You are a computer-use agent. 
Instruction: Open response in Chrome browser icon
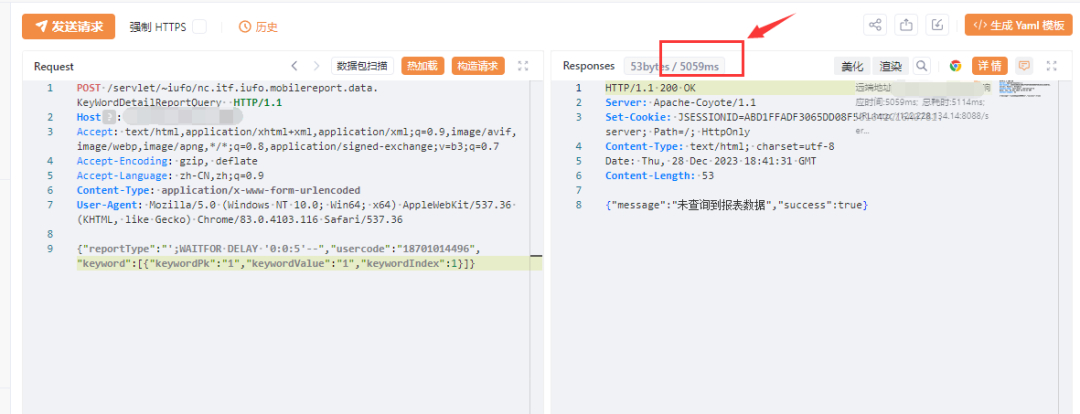(955, 66)
